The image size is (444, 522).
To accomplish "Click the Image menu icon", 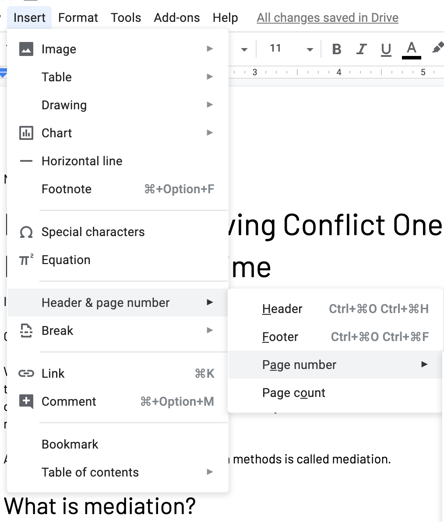I will click(26, 49).
